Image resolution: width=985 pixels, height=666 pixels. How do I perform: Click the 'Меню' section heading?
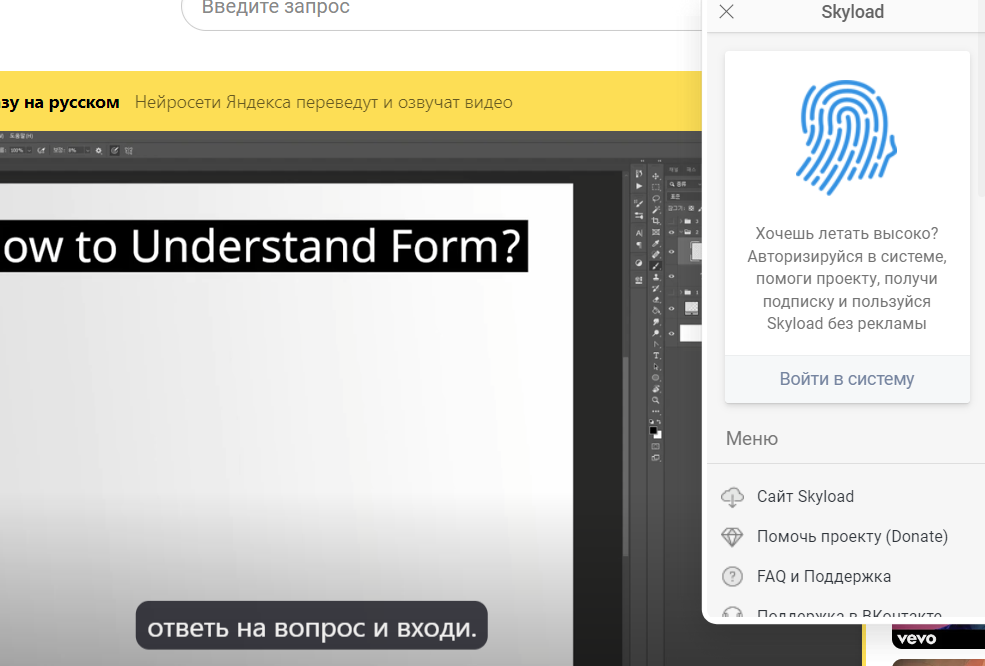[x=752, y=439]
